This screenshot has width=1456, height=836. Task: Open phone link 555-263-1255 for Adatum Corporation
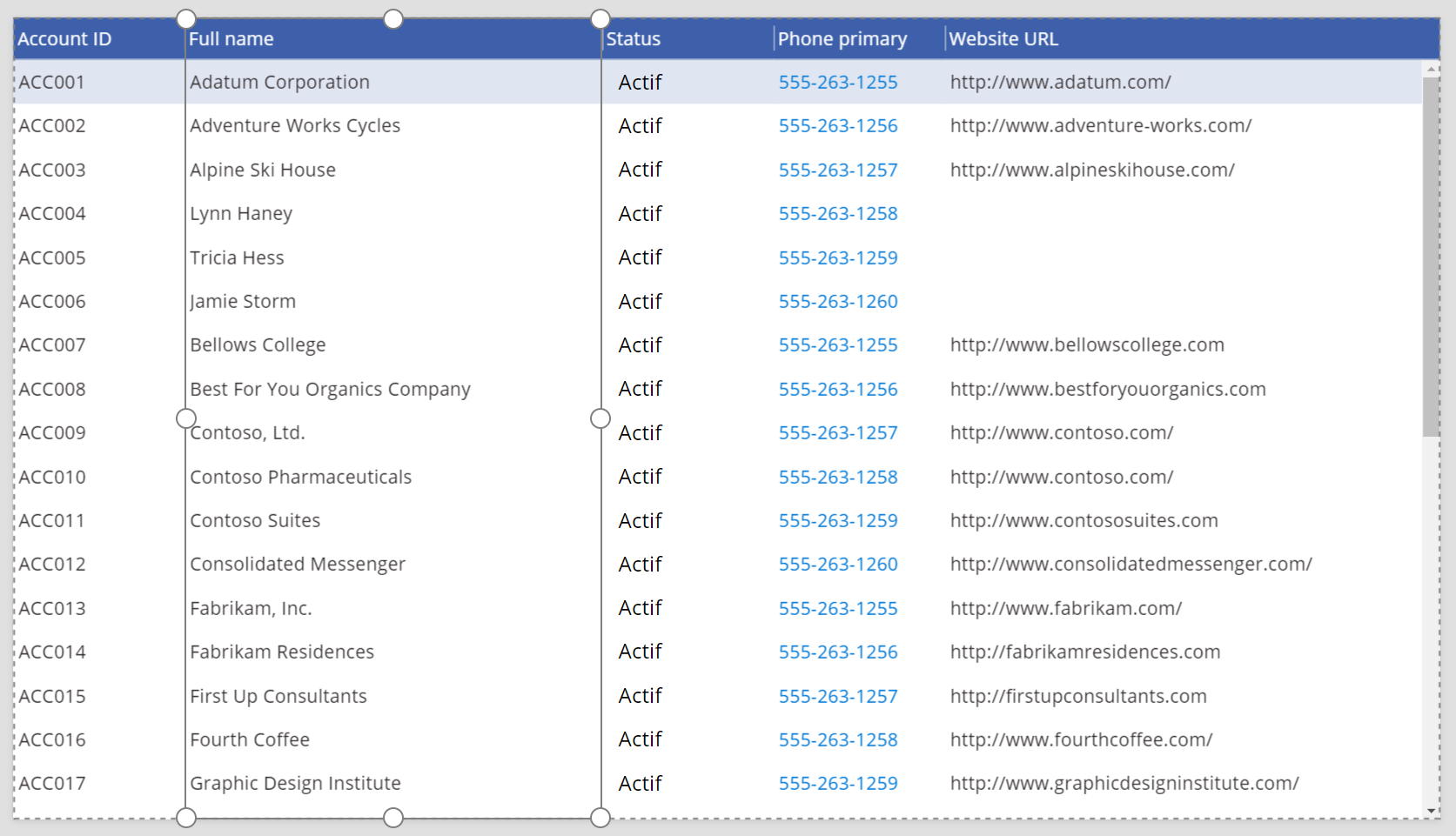pos(838,83)
